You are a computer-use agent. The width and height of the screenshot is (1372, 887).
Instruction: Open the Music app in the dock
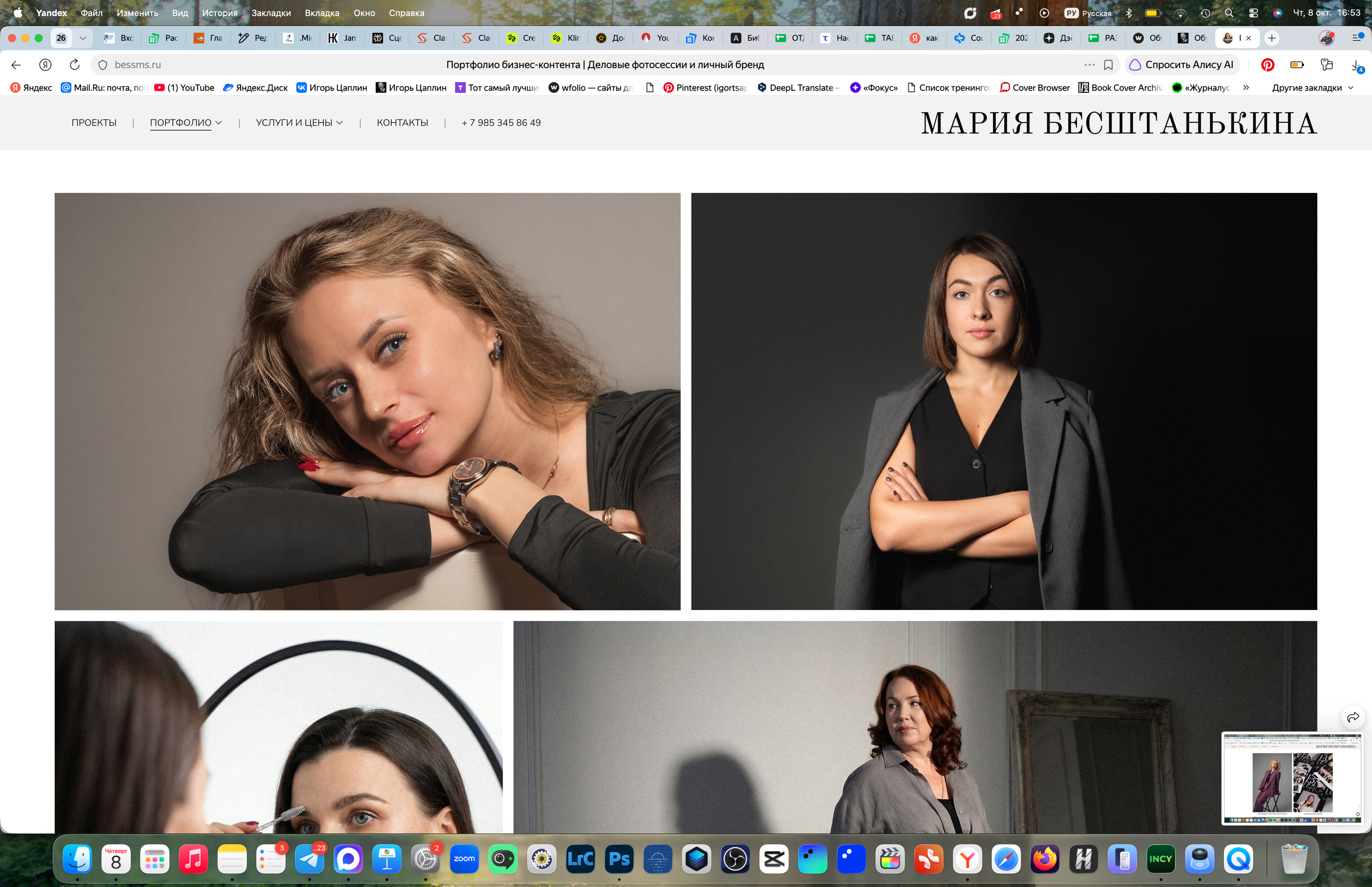point(193,859)
